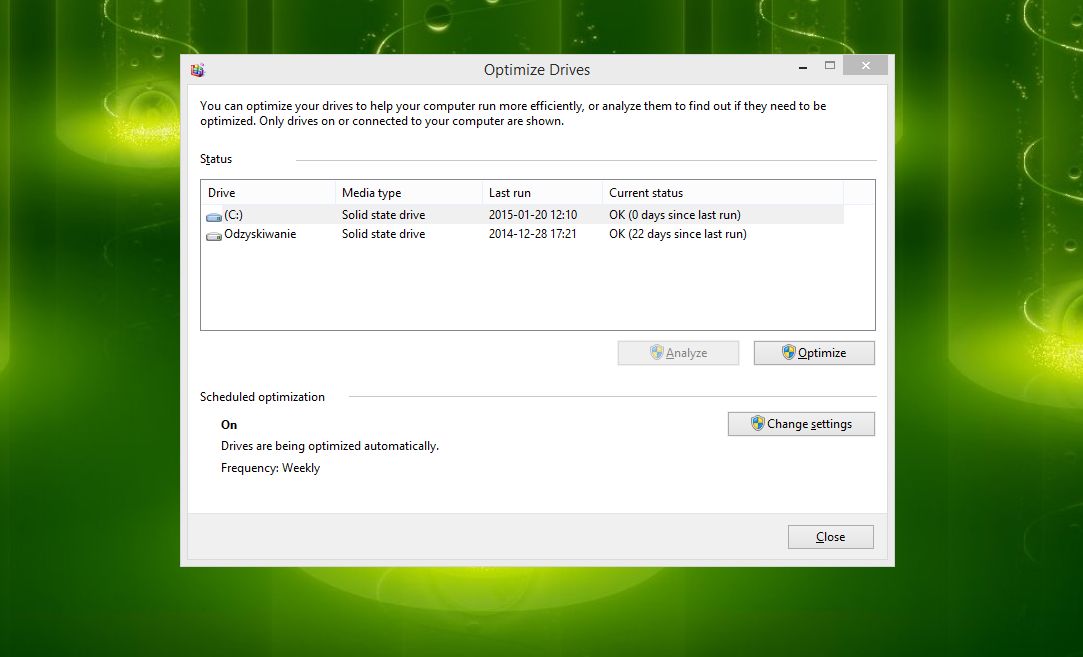This screenshot has height=657, width=1083.
Task: Click 'OK (22 days since last run)' status
Action: 678,234
